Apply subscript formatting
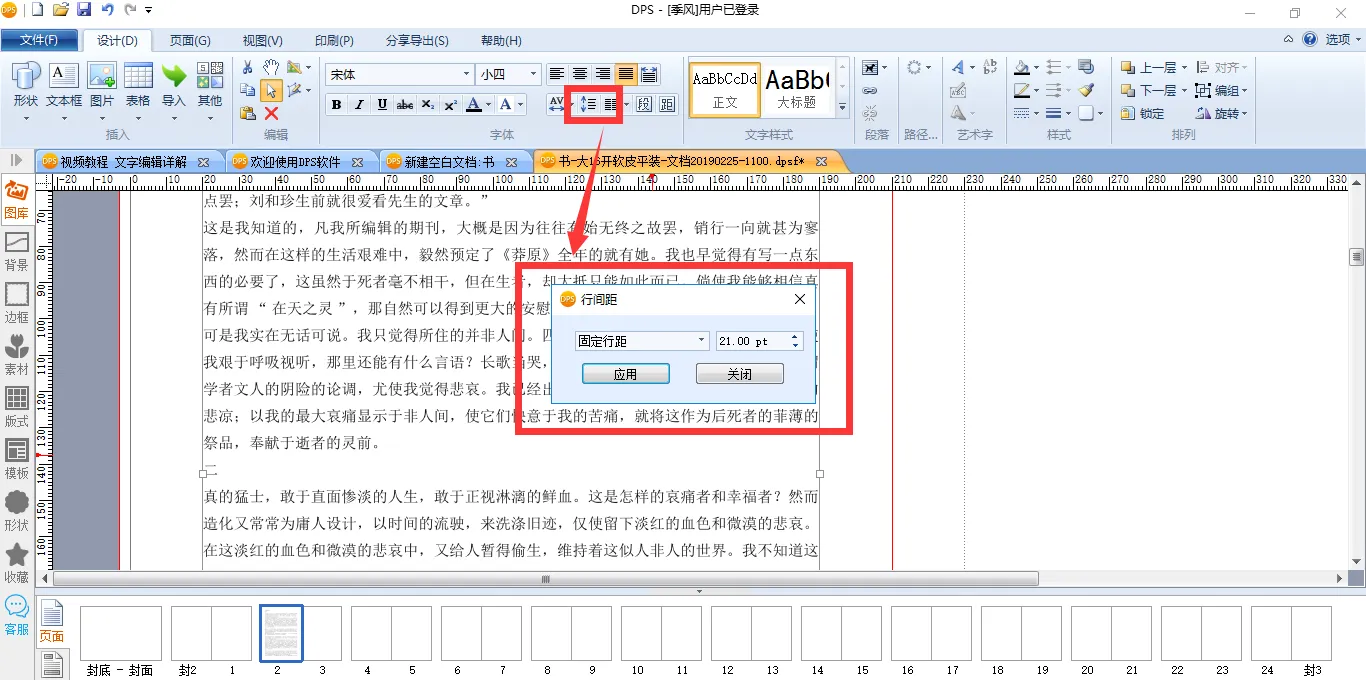 428,105
